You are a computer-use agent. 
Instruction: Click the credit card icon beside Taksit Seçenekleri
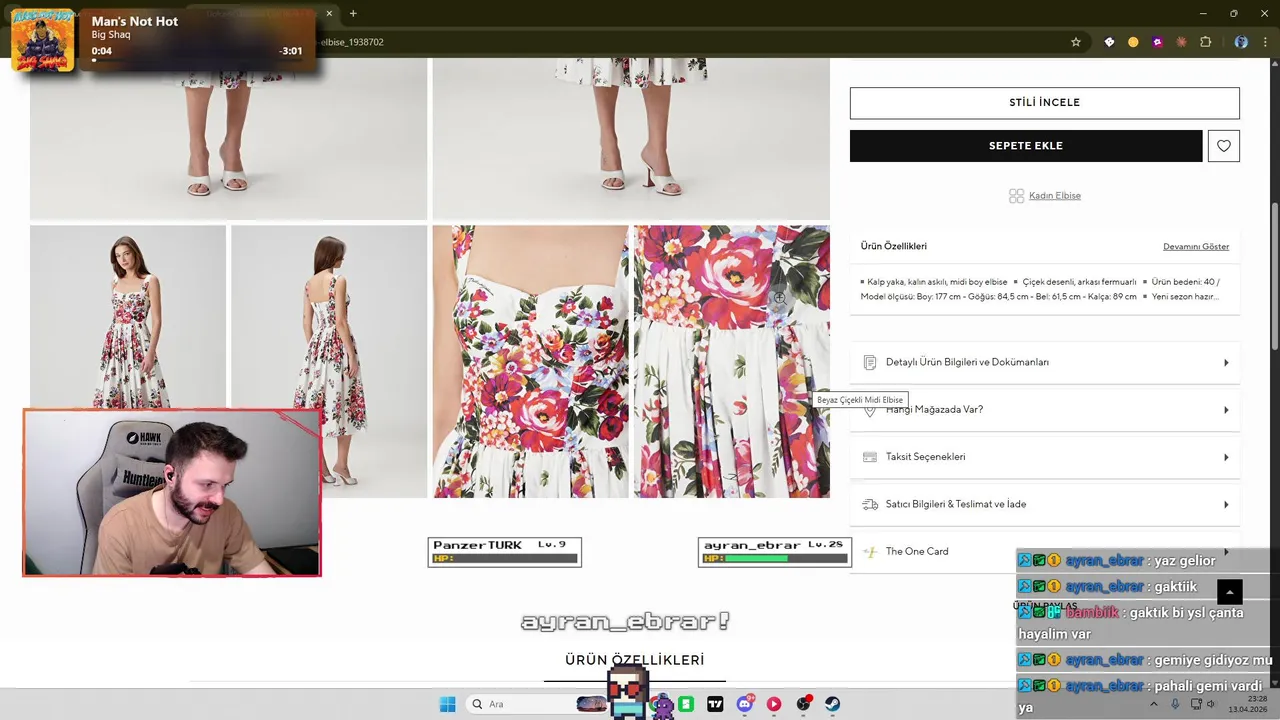[x=869, y=457]
